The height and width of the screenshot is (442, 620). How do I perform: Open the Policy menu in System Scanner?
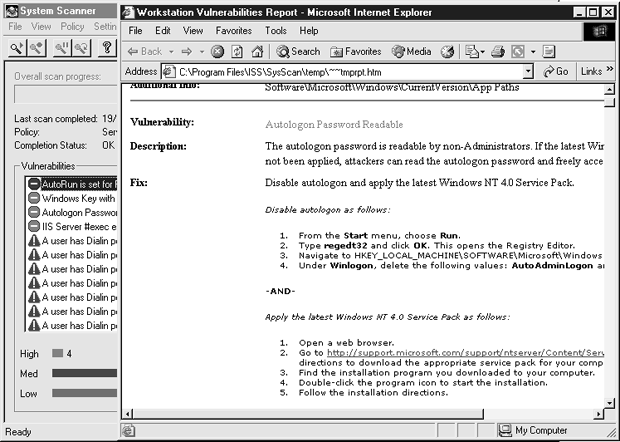click(71, 27)
